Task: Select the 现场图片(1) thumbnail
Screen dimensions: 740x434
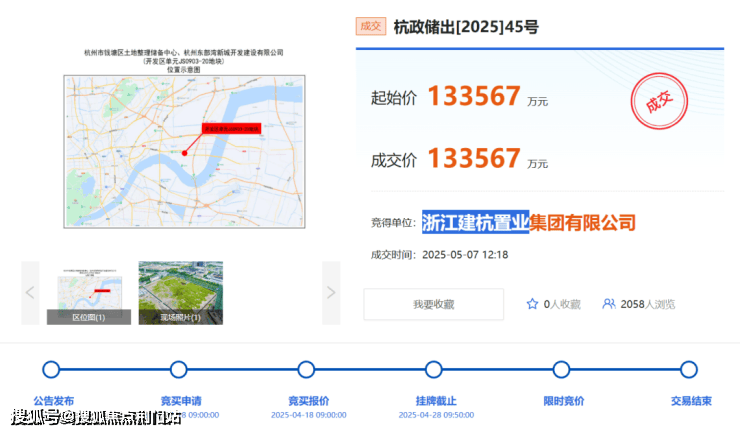Action: [180, 292]
